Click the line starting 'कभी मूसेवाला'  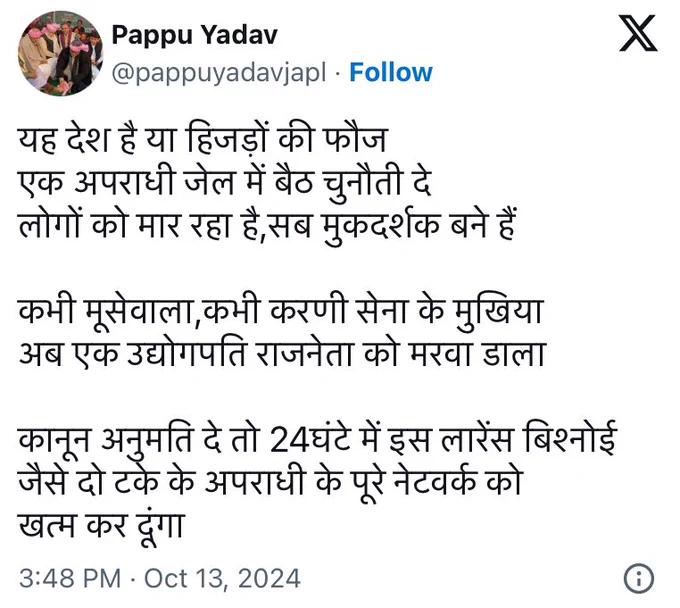coord(281,311)
